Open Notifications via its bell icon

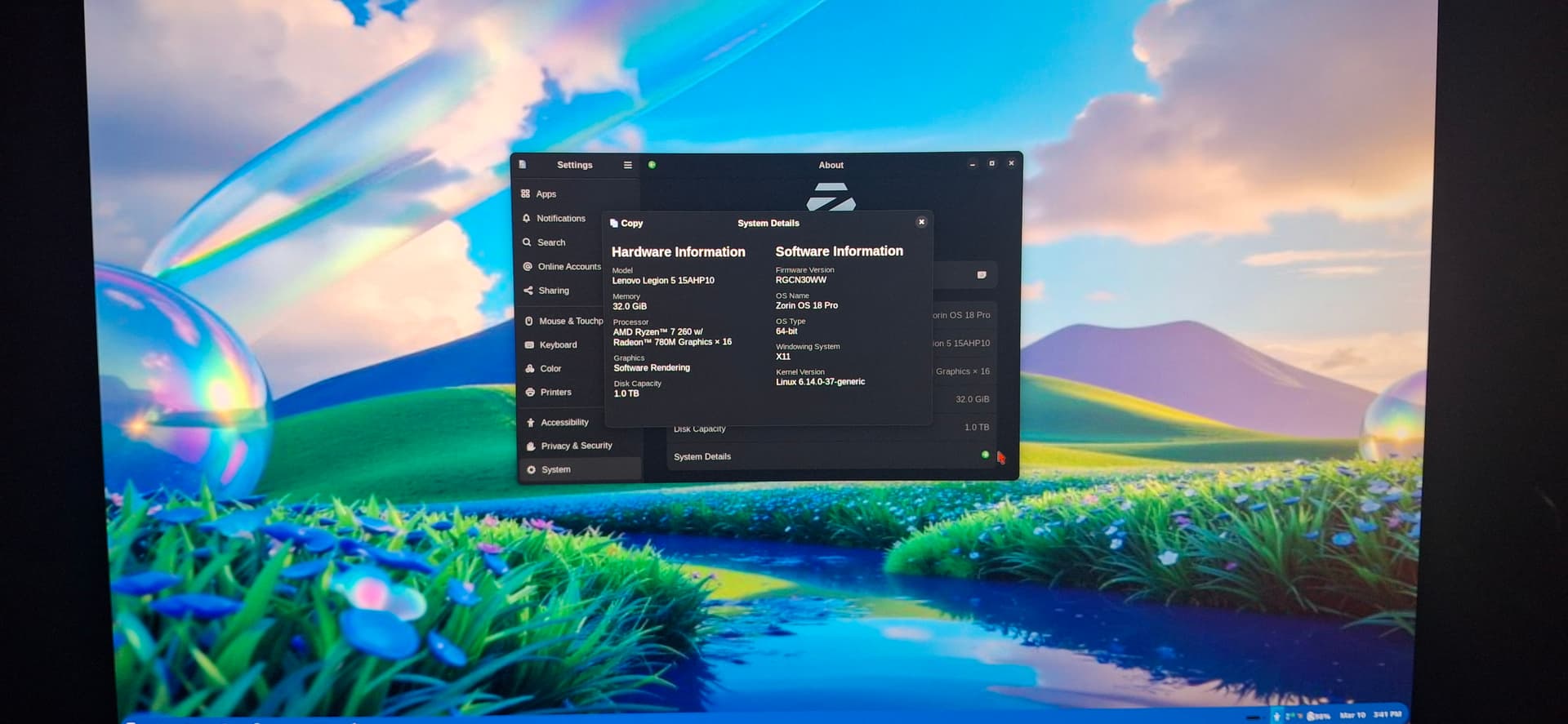526,218
